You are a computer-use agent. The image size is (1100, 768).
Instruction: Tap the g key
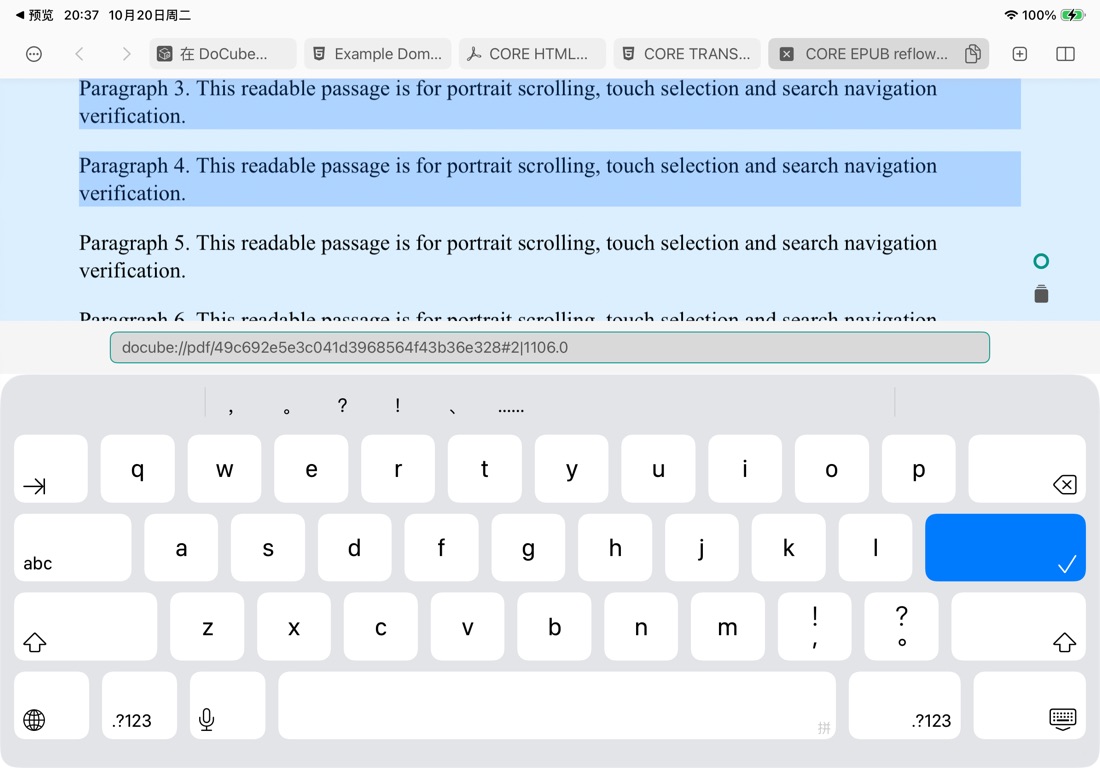528,547
